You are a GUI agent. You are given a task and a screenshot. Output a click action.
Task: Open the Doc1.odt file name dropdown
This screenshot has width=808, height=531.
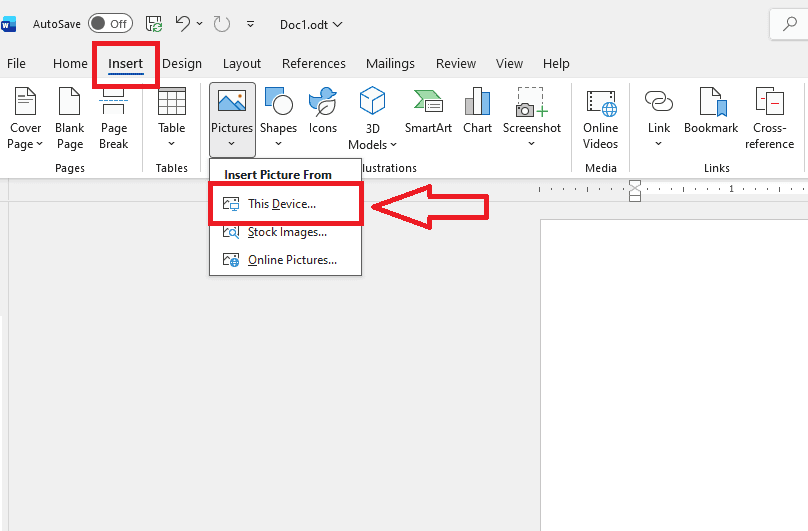coord(311,24)
